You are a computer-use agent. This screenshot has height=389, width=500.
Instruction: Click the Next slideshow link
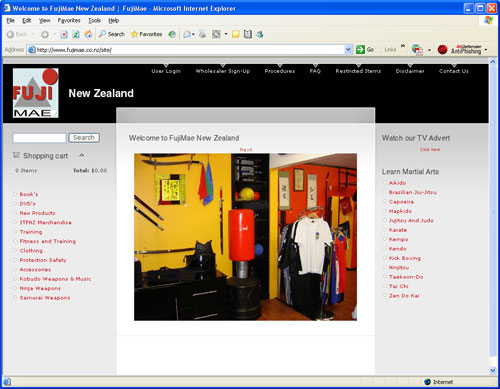click(x=246, y=150)
